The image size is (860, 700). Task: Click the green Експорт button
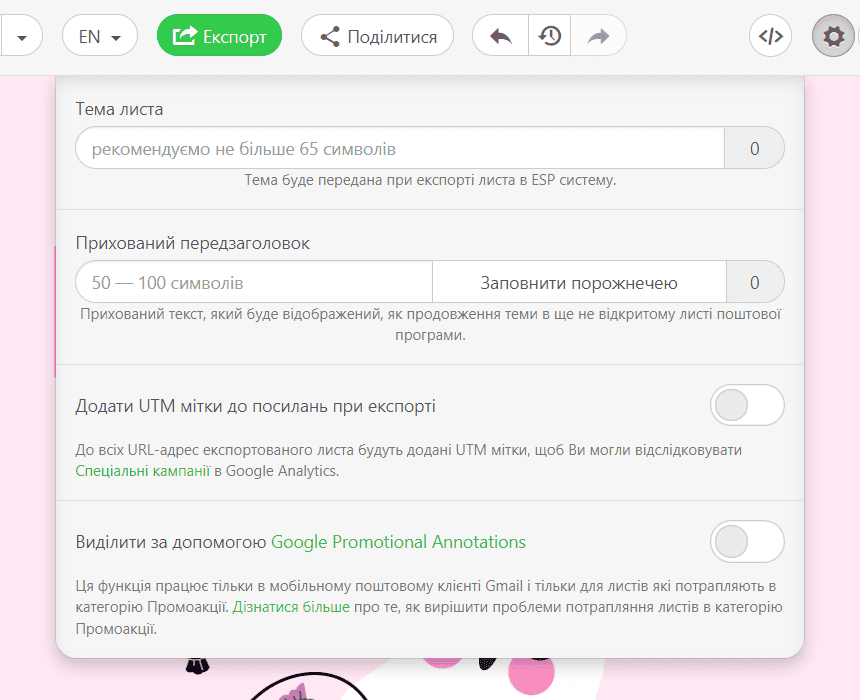pyautogui.click(x=219, y=37)
